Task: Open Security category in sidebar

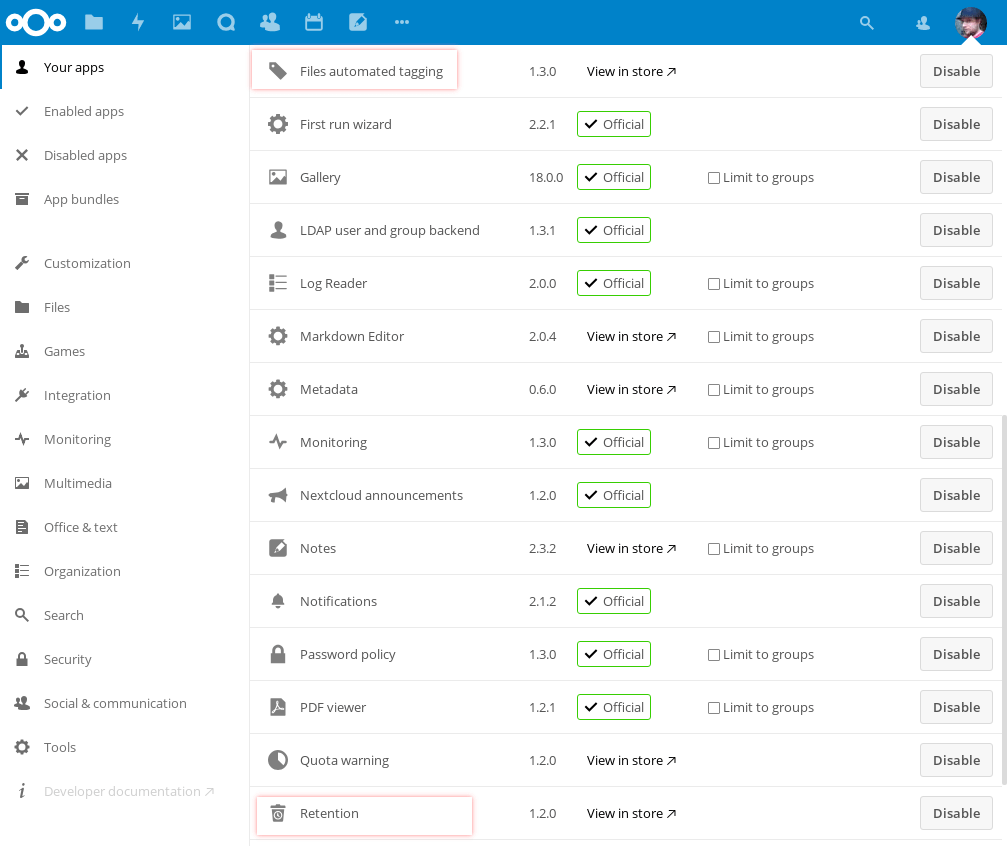Action: click(x=125, y=659)
